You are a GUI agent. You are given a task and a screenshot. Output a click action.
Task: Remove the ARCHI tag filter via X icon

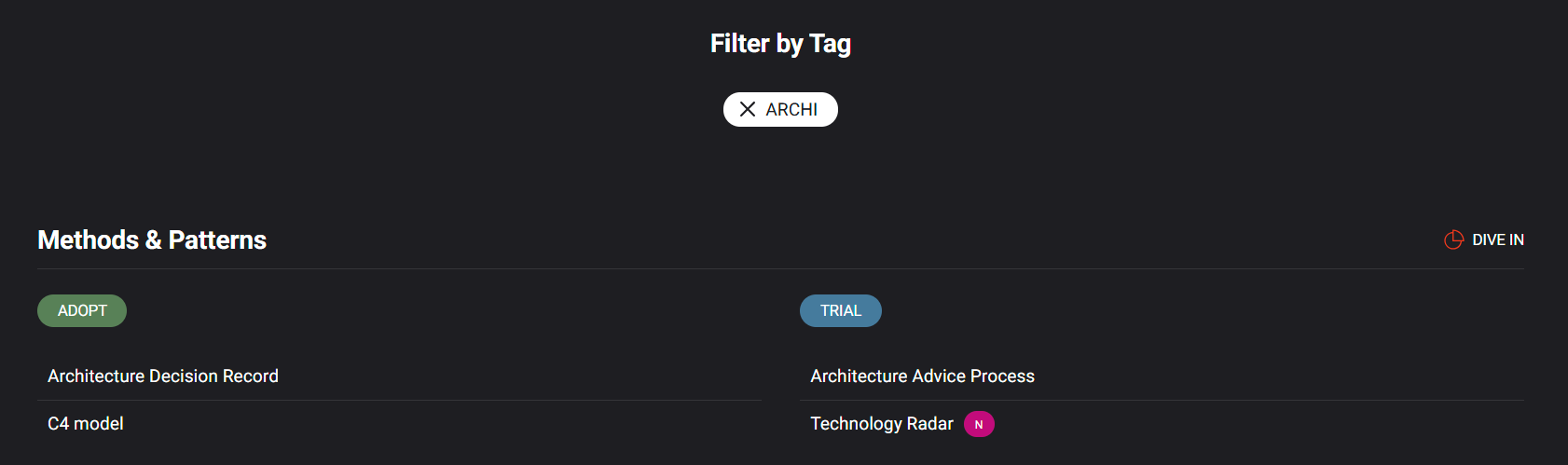point(748,109)
